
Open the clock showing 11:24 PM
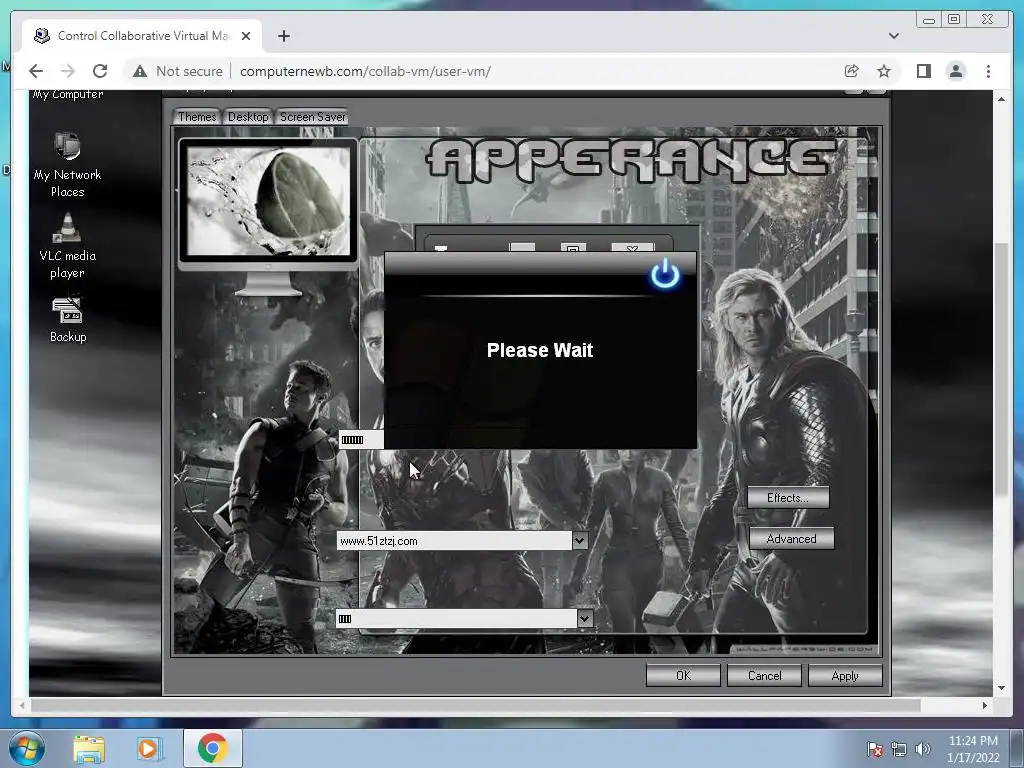click(973, 748)
